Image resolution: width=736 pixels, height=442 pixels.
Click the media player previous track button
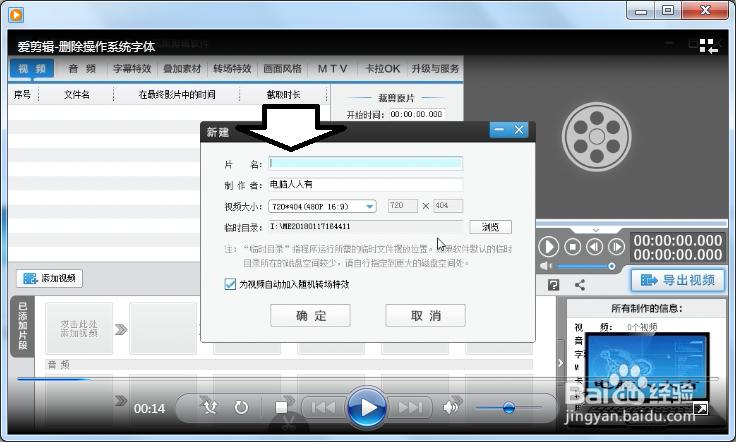pyautogui.click(x=323, y=407)
